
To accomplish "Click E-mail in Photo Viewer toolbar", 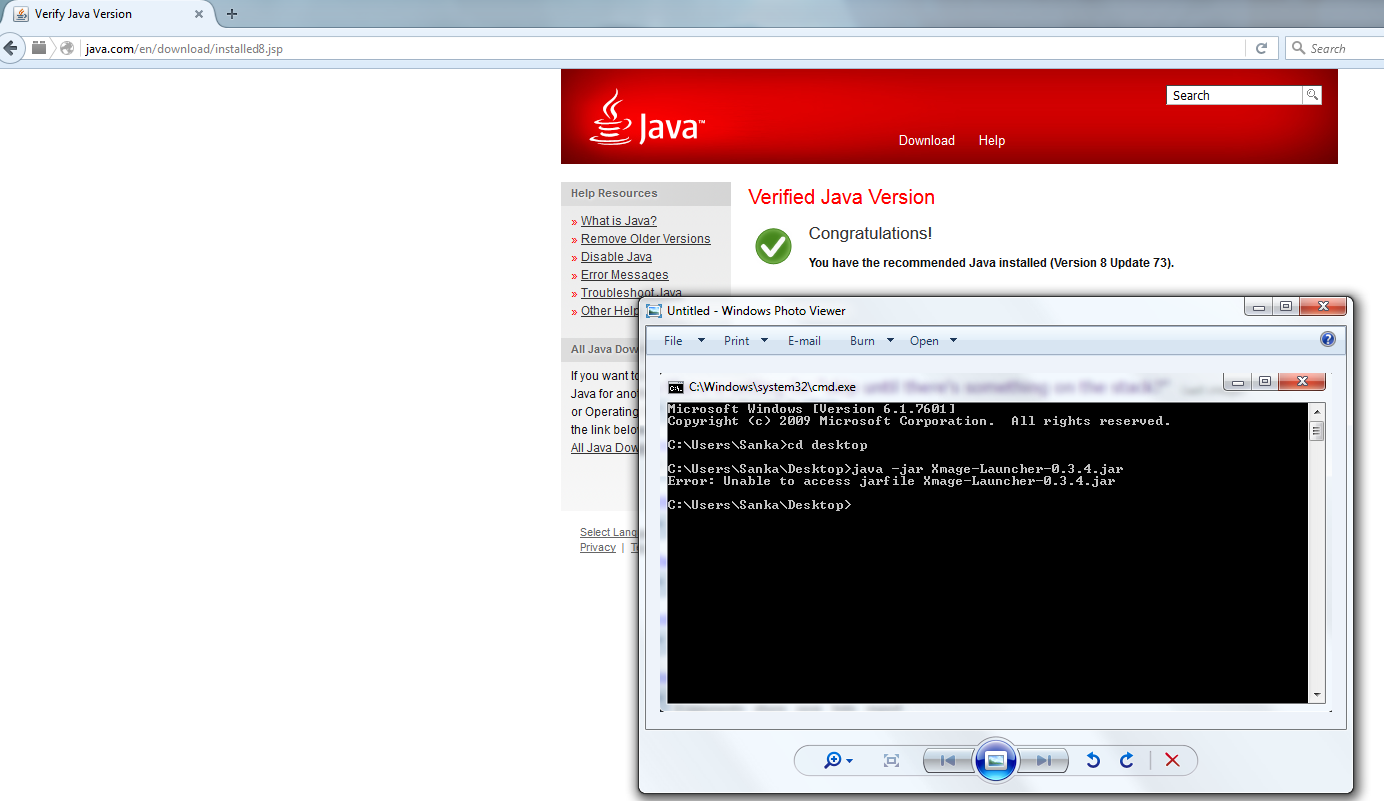I will (804, 341).
